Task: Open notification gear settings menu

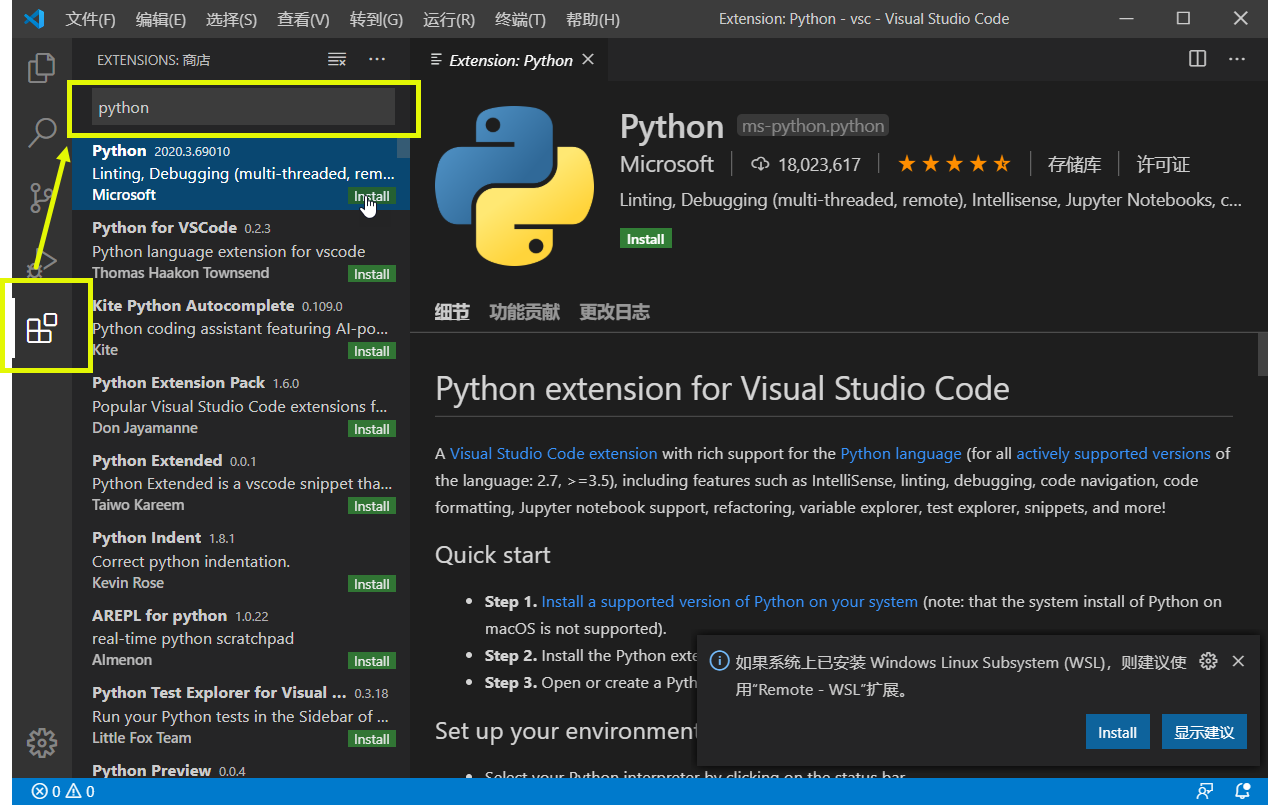Action: pos(1208,661)
